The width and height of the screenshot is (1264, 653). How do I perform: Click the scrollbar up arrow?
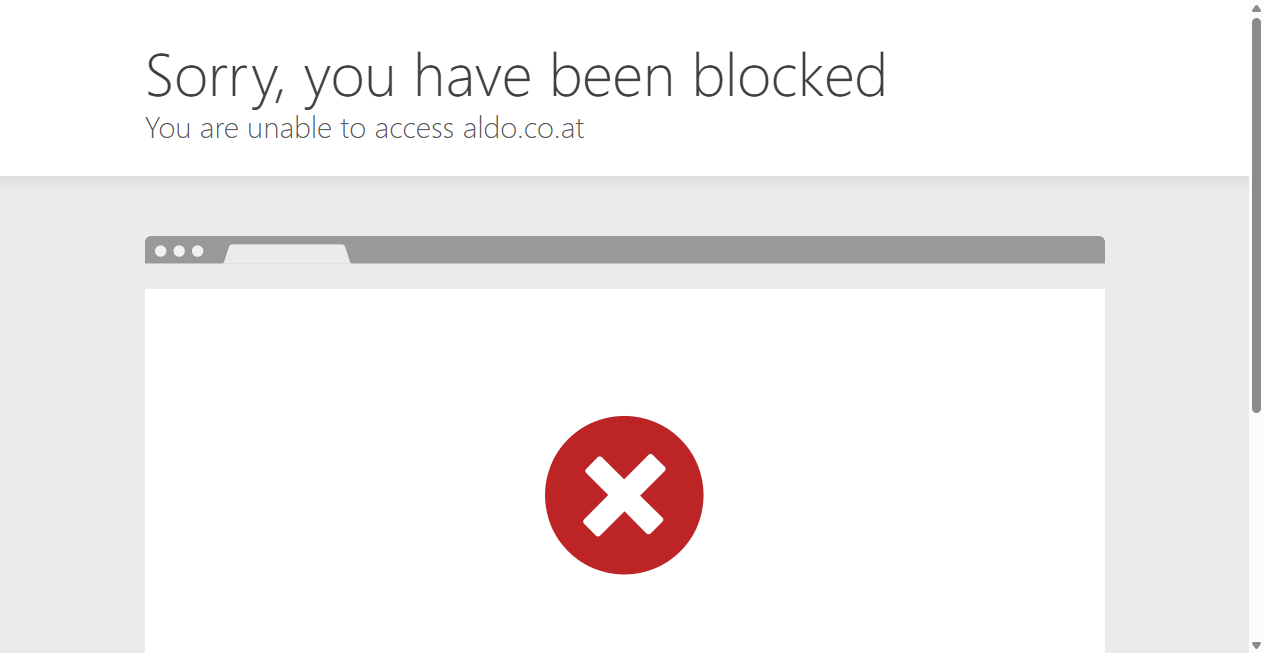pyautogui.click(x=1256, y=7)
